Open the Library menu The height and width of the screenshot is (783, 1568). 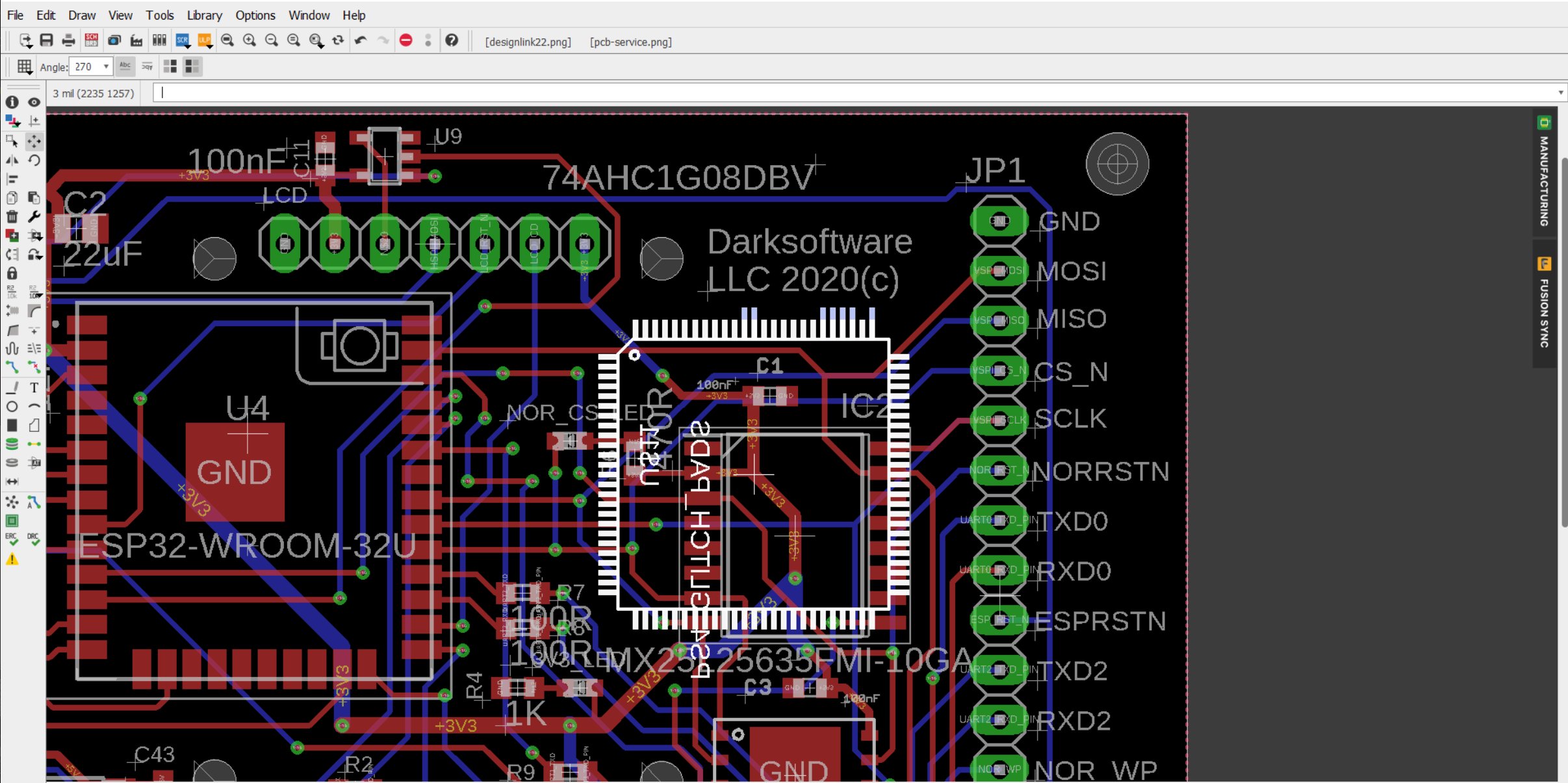204,15
